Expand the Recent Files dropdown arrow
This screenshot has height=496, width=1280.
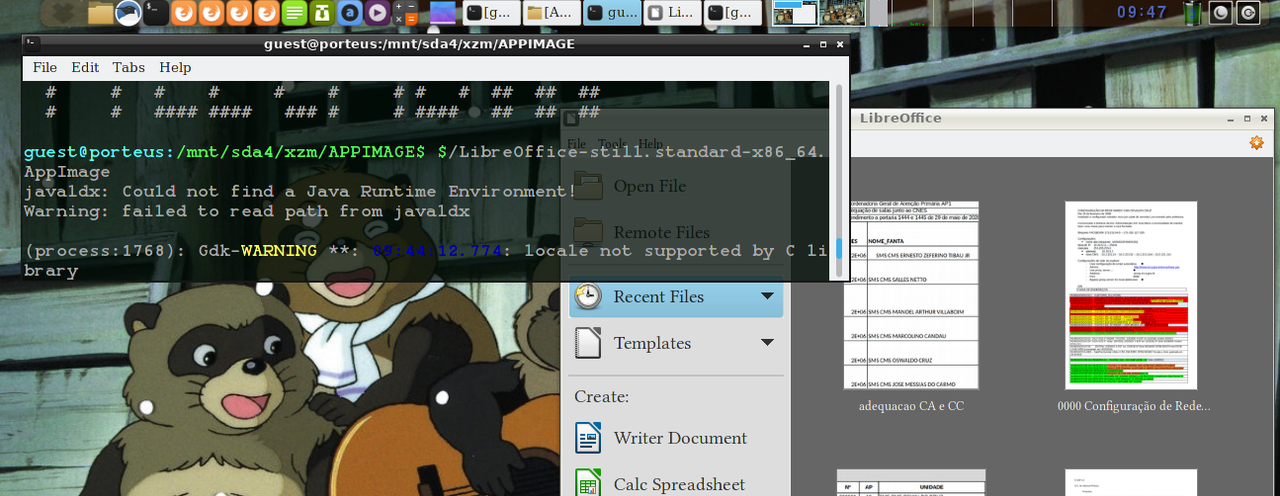pyautogui.click(x=767, y=297)
